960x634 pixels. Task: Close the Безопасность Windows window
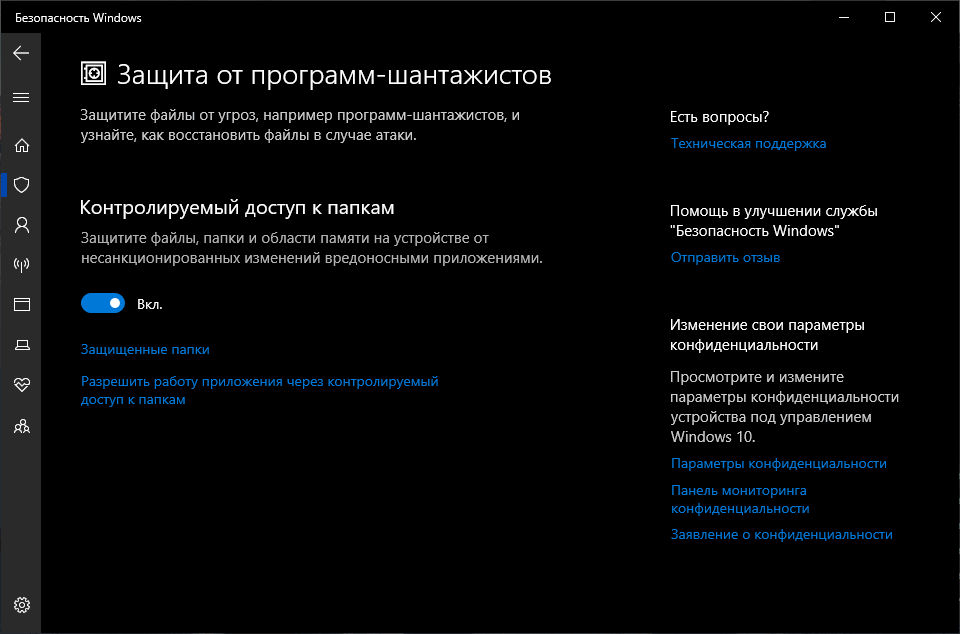click(x=936, y=17)
